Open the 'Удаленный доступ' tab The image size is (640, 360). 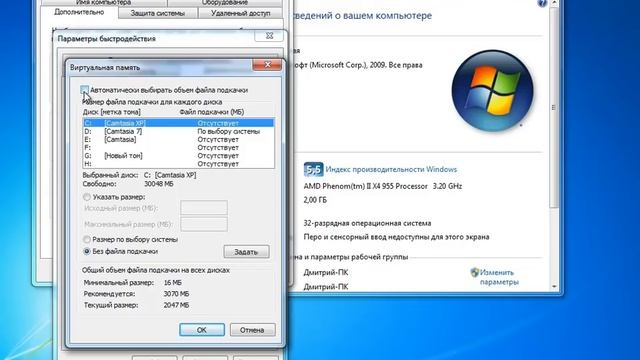coord(240,13)
